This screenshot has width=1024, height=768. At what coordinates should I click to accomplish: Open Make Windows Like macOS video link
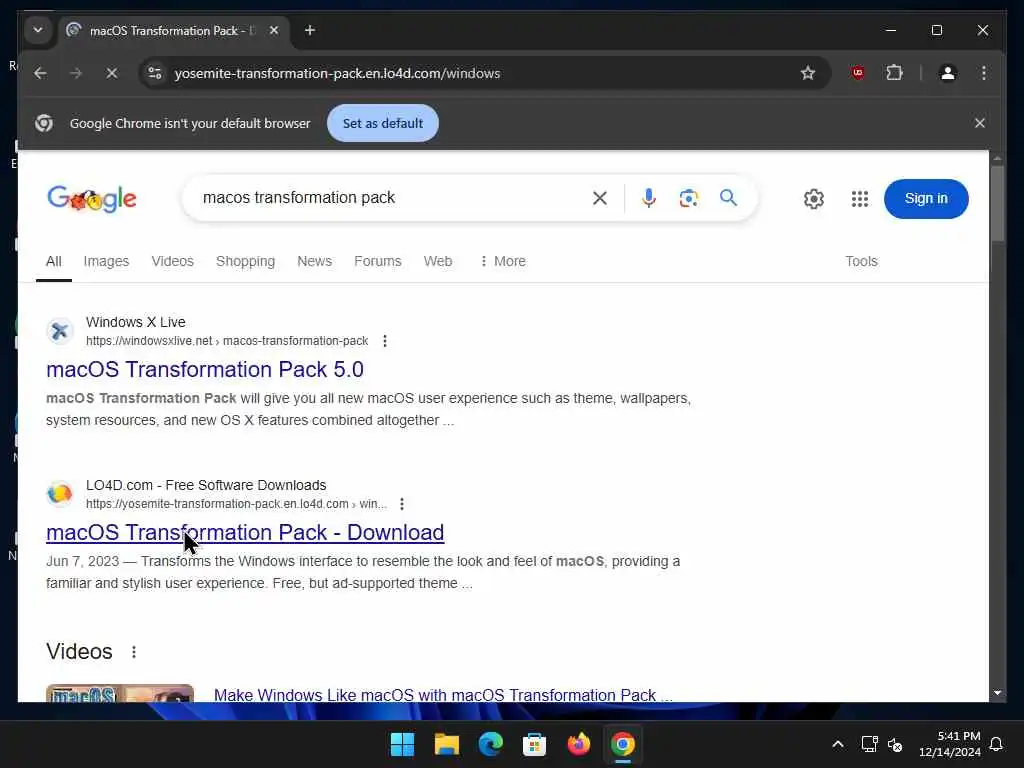(x=443, y=695)
